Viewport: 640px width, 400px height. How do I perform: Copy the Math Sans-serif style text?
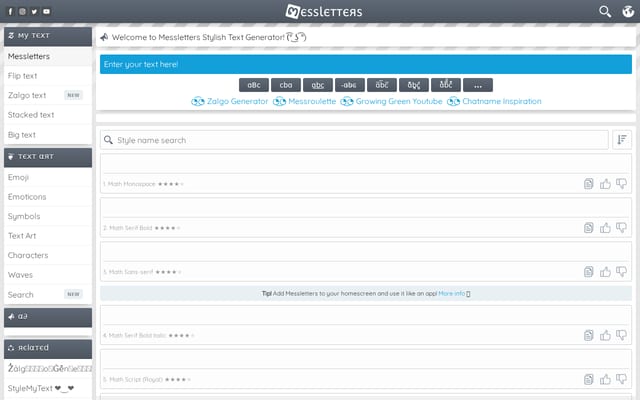pyautogui.click(x=588, y=272)
